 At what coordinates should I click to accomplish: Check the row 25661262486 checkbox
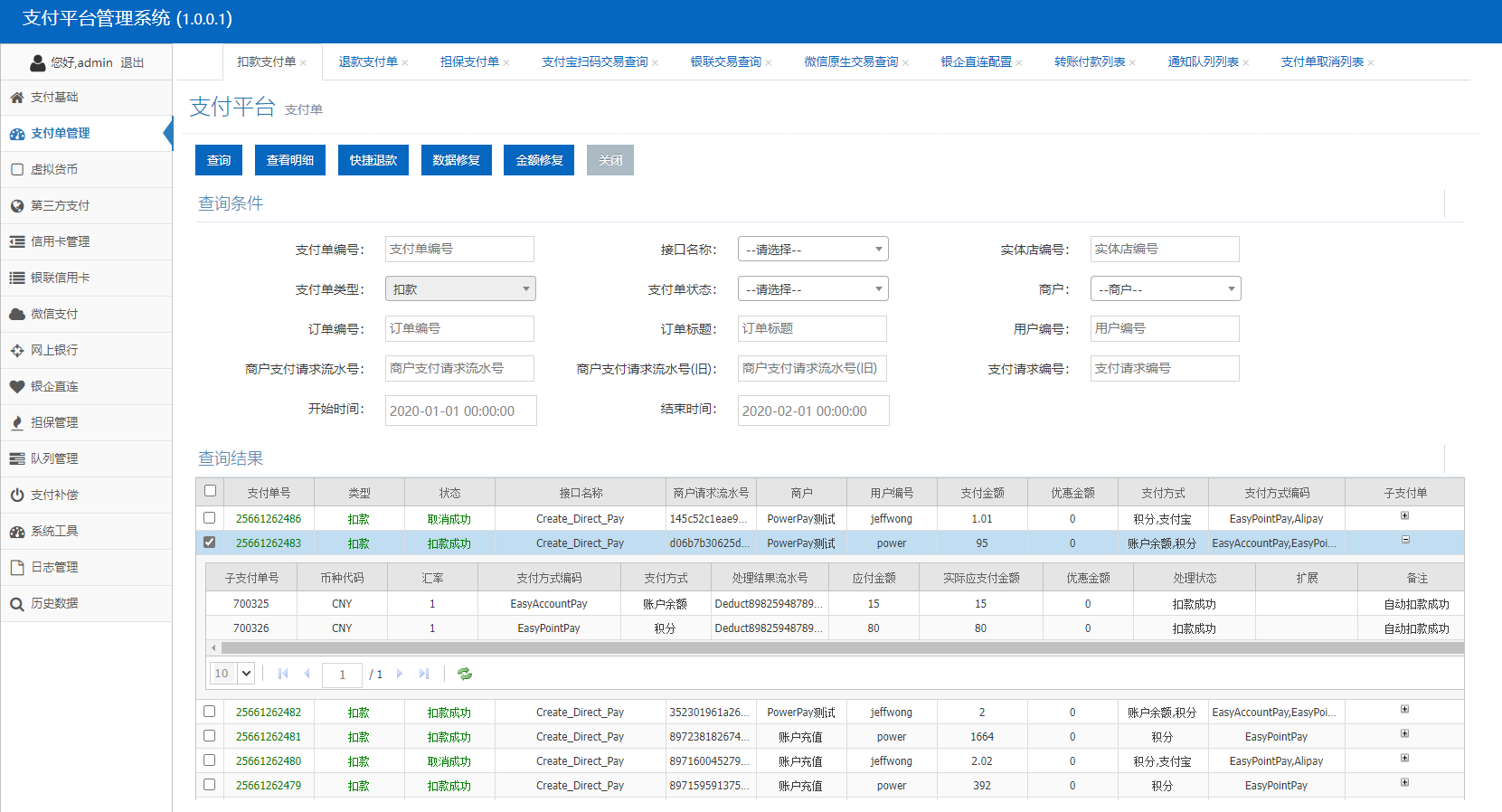tap(210, 518)
